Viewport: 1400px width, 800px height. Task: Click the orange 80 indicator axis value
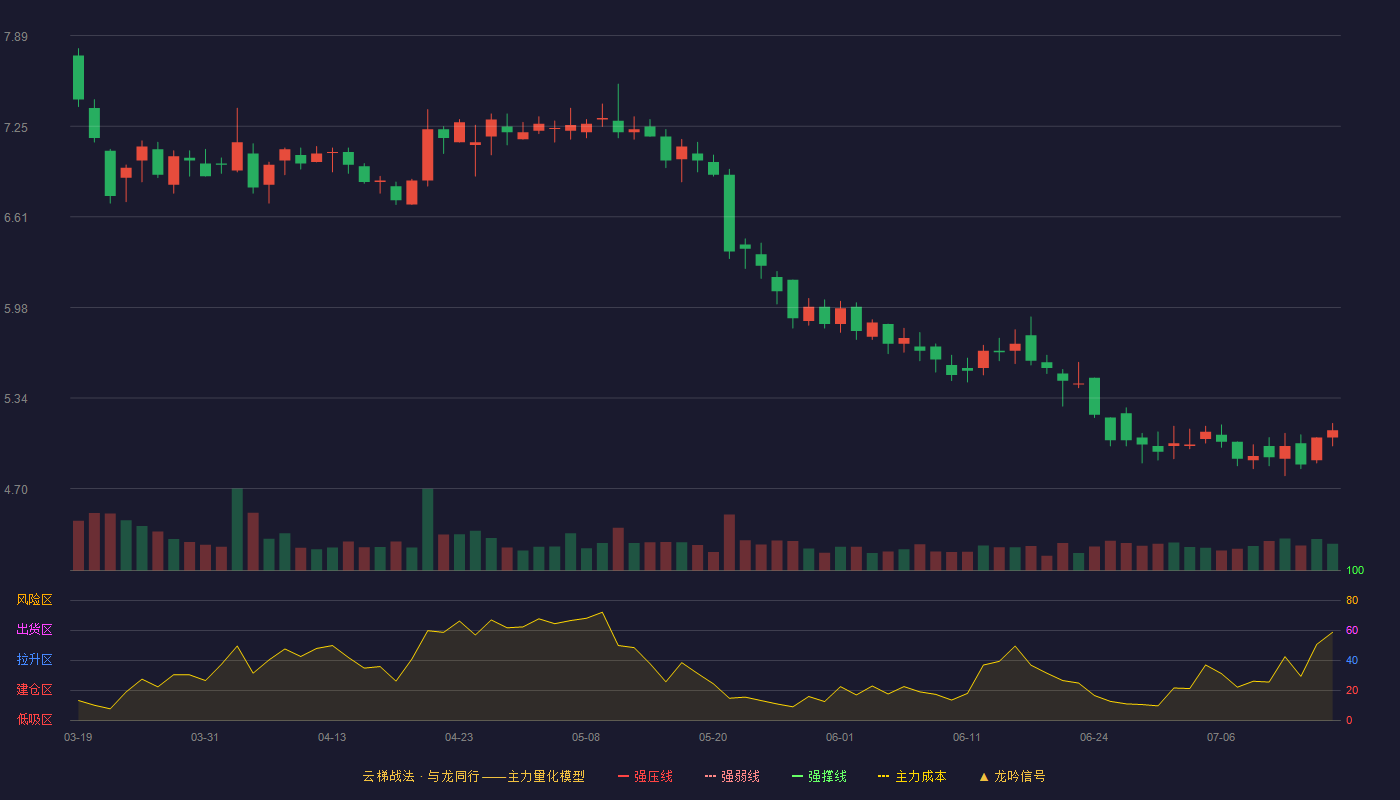coord(1352,600)
